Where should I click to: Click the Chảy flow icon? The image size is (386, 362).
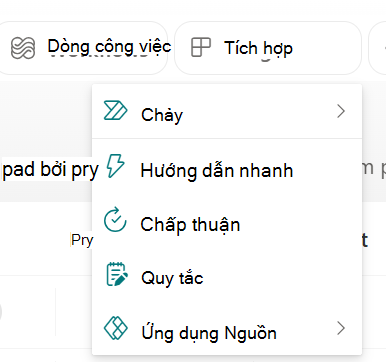[x=115, y=111]
